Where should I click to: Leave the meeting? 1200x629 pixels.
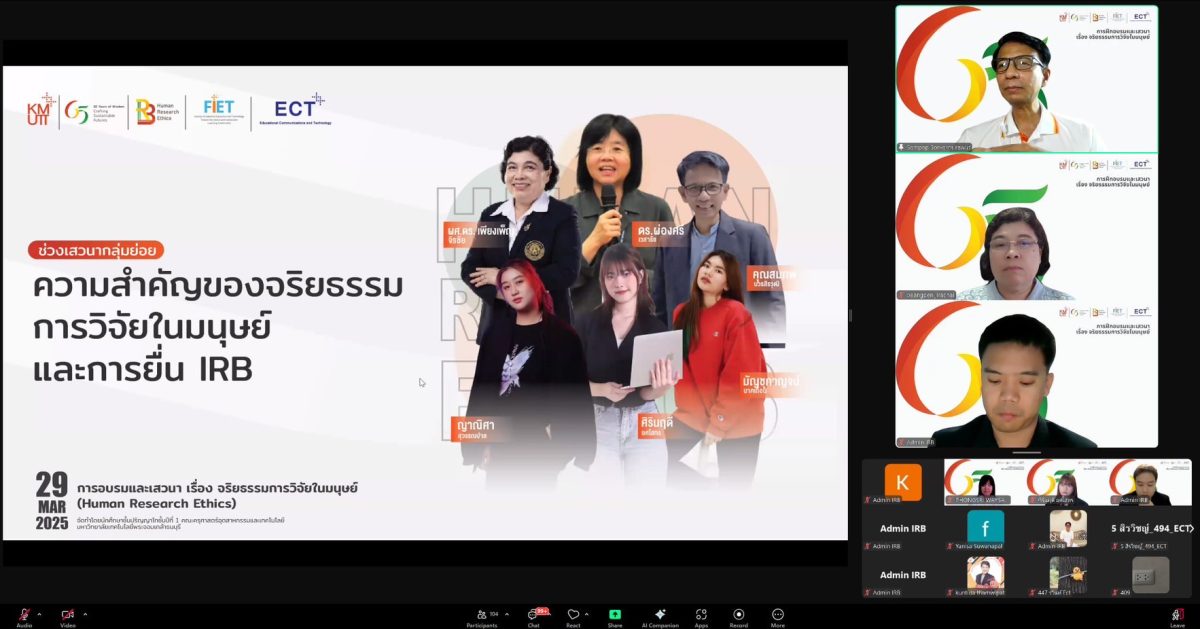pyautogui.click(x=1178, y=616)
